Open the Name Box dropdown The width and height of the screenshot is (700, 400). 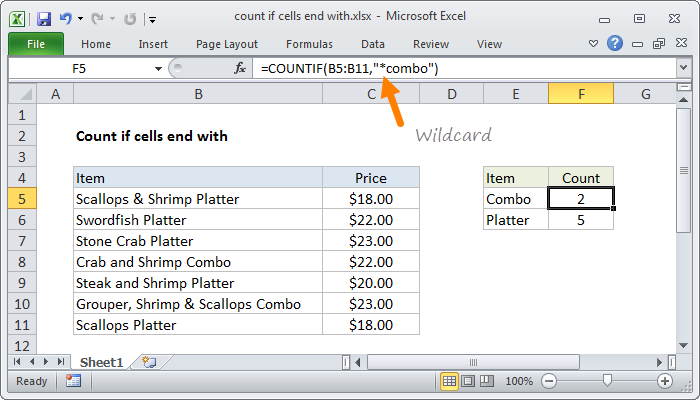pos(157,68)
